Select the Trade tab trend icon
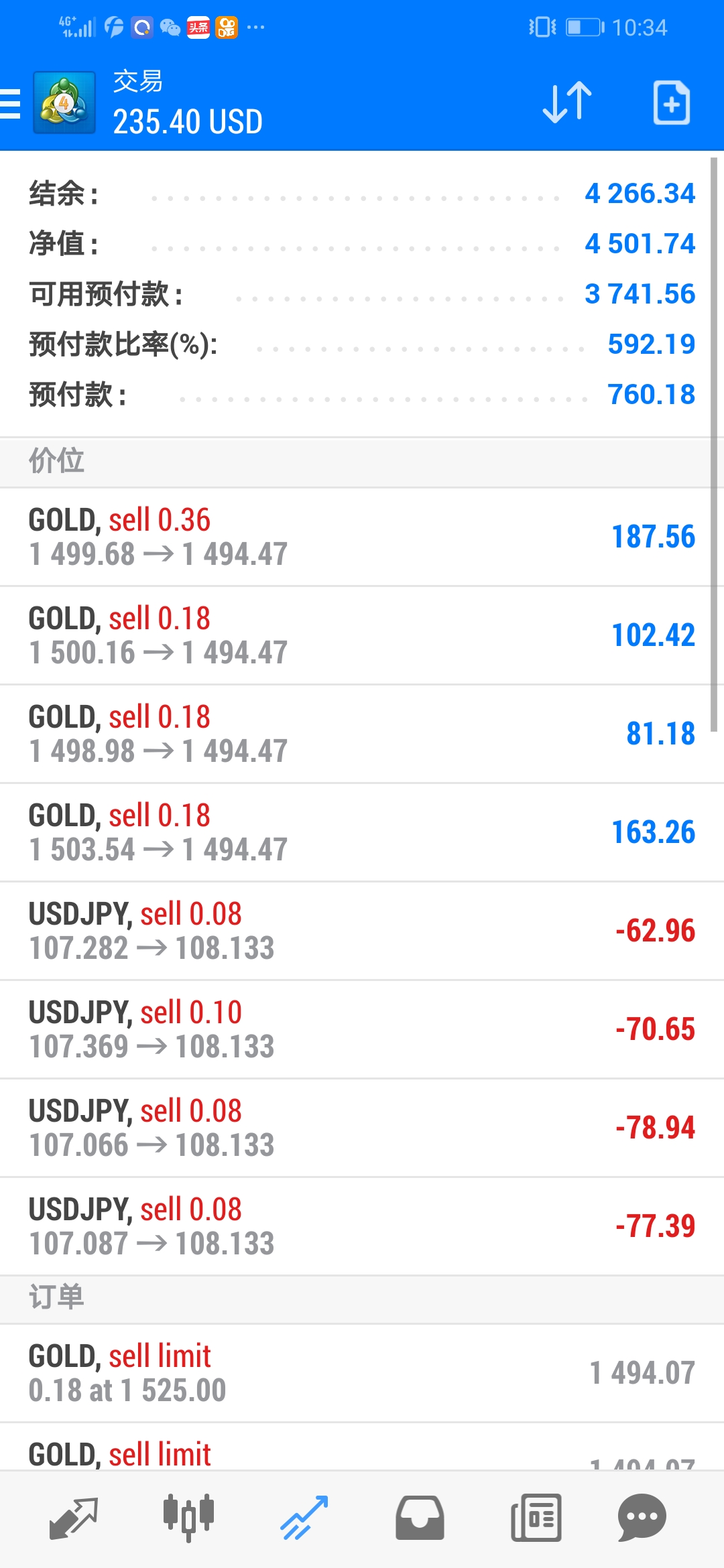Image resolution: width=724 pixels, height=1568 pixels. click(304, 1518)
